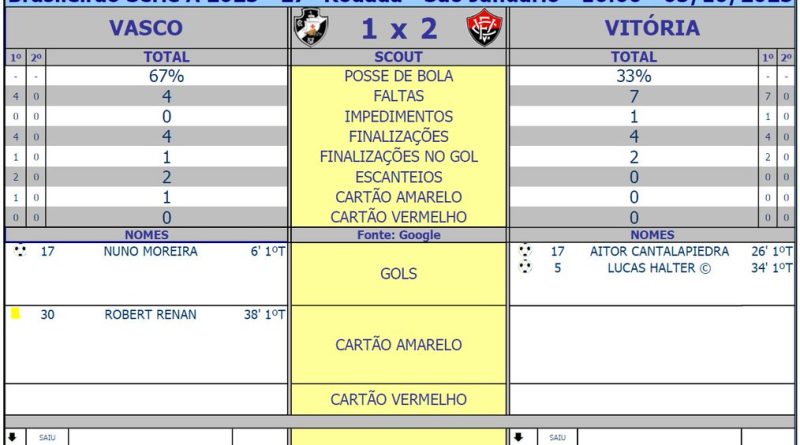Viewport: 800px width, 445px height.
Task: Click Vasco's 67% possession value
Action: tap(166, 77)
